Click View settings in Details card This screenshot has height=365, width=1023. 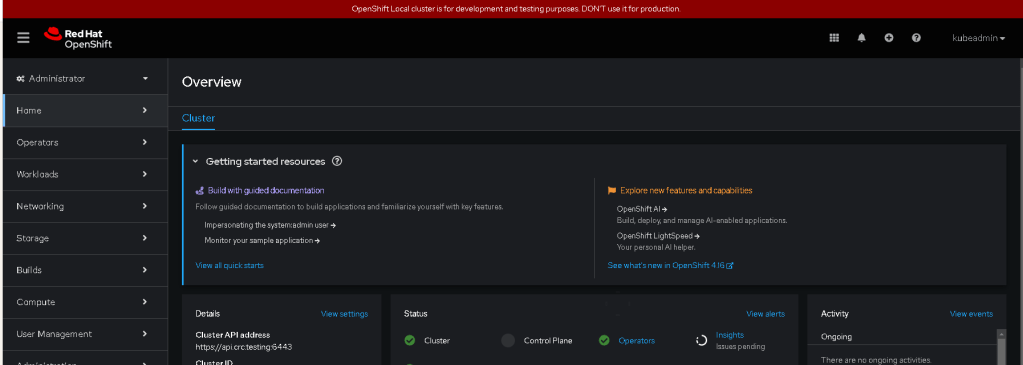344,314
